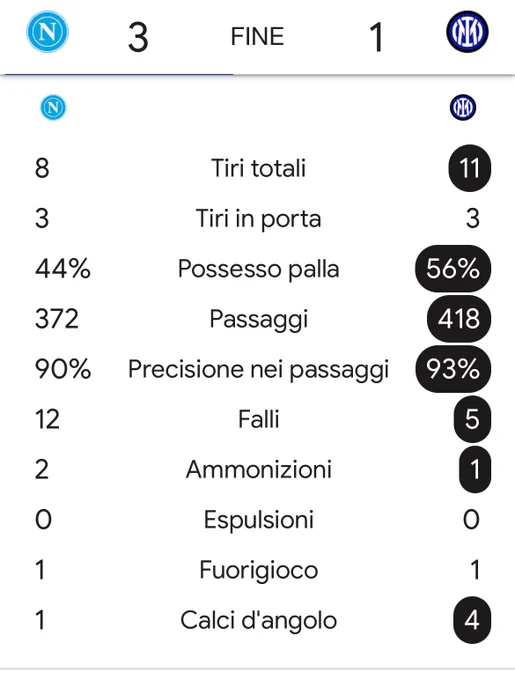The width and height of the screenshot is (515, 680).
Task: Click Inter's score of 1
Action: pos(376,38)
